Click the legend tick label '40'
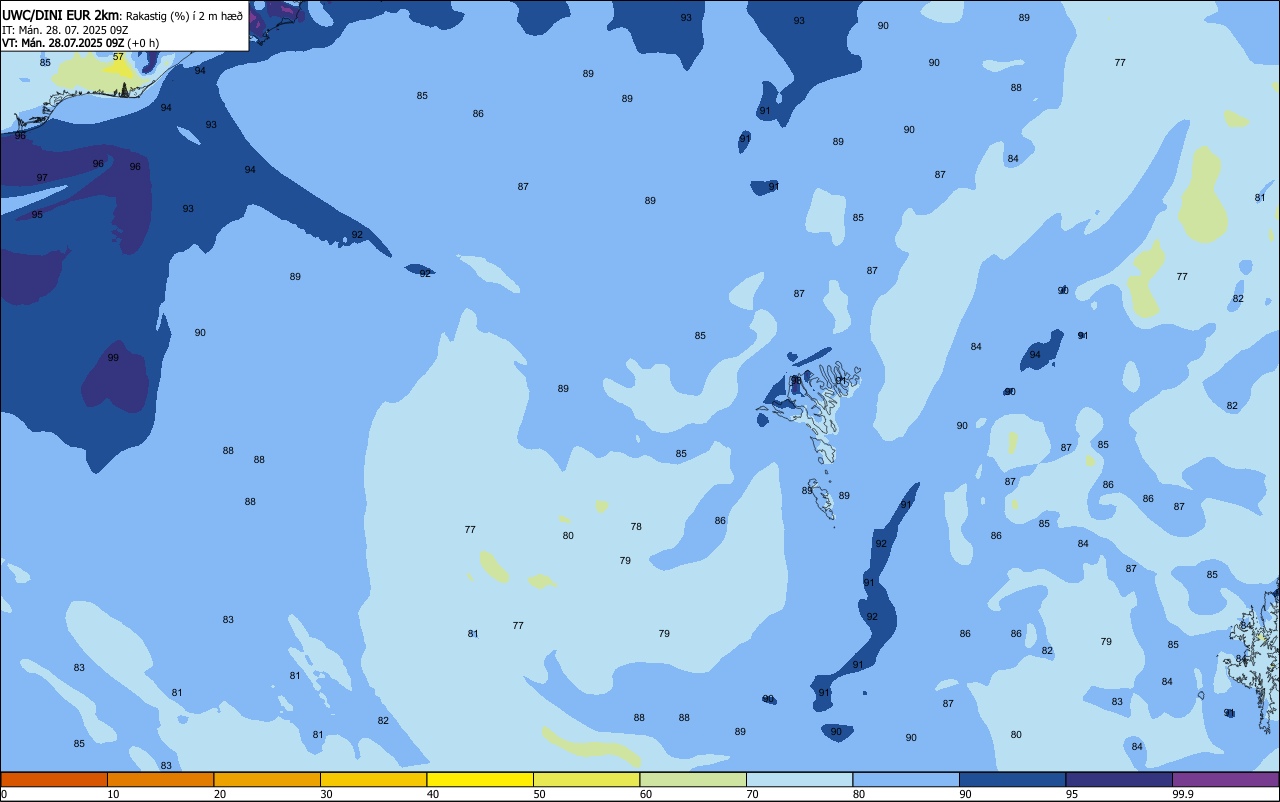 click(433, 794)
